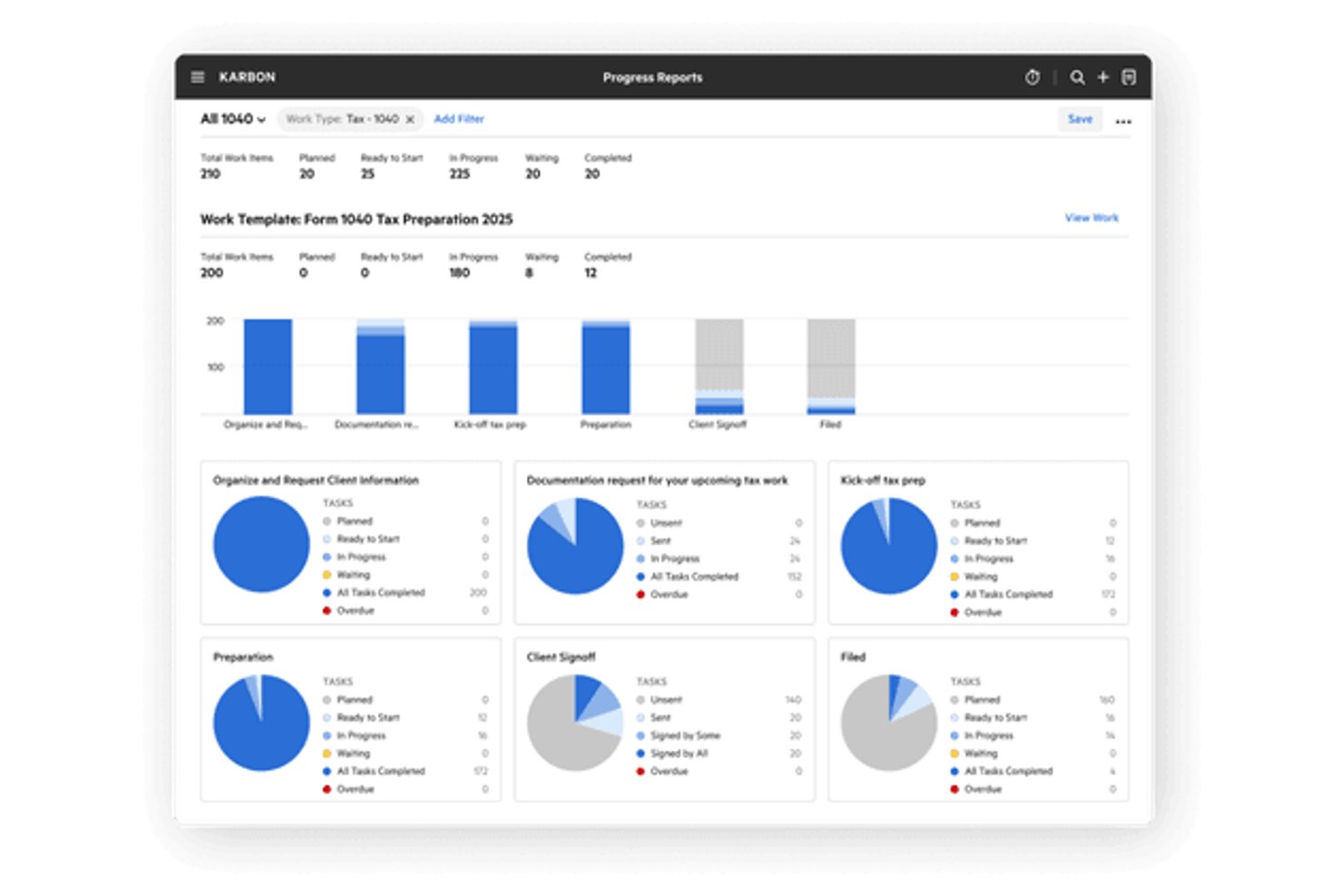Click the Client Signoff bar in chart
This screenshot has height=896, width=1344.
coord(718,367)
